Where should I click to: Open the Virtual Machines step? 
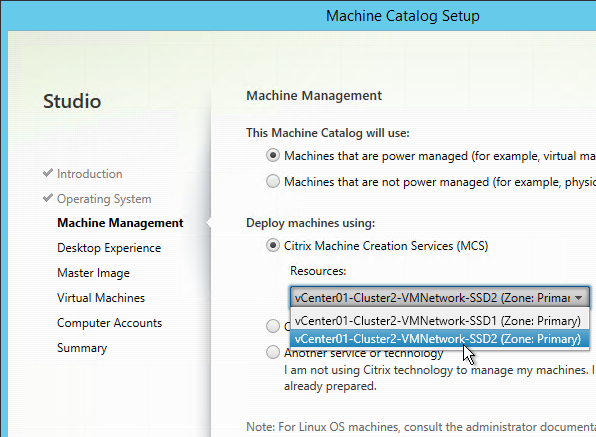pos(101,298)
